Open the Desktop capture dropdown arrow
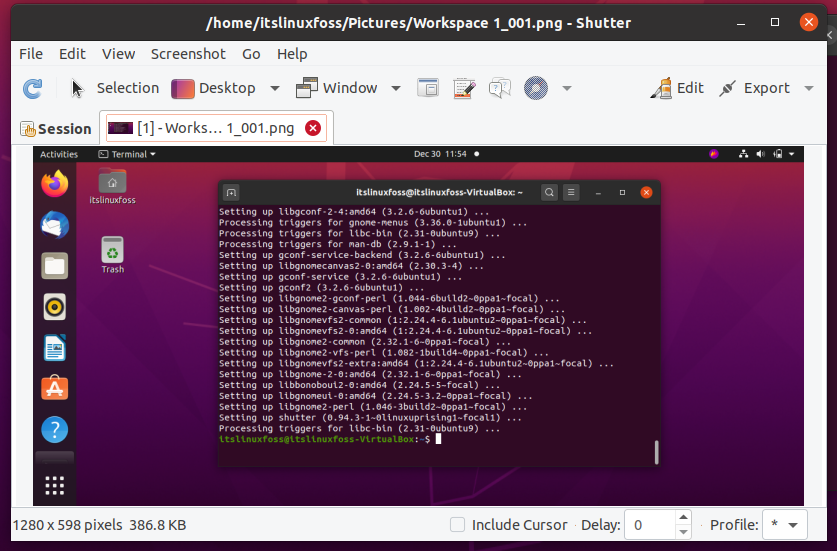 click(x=275, y=88)
